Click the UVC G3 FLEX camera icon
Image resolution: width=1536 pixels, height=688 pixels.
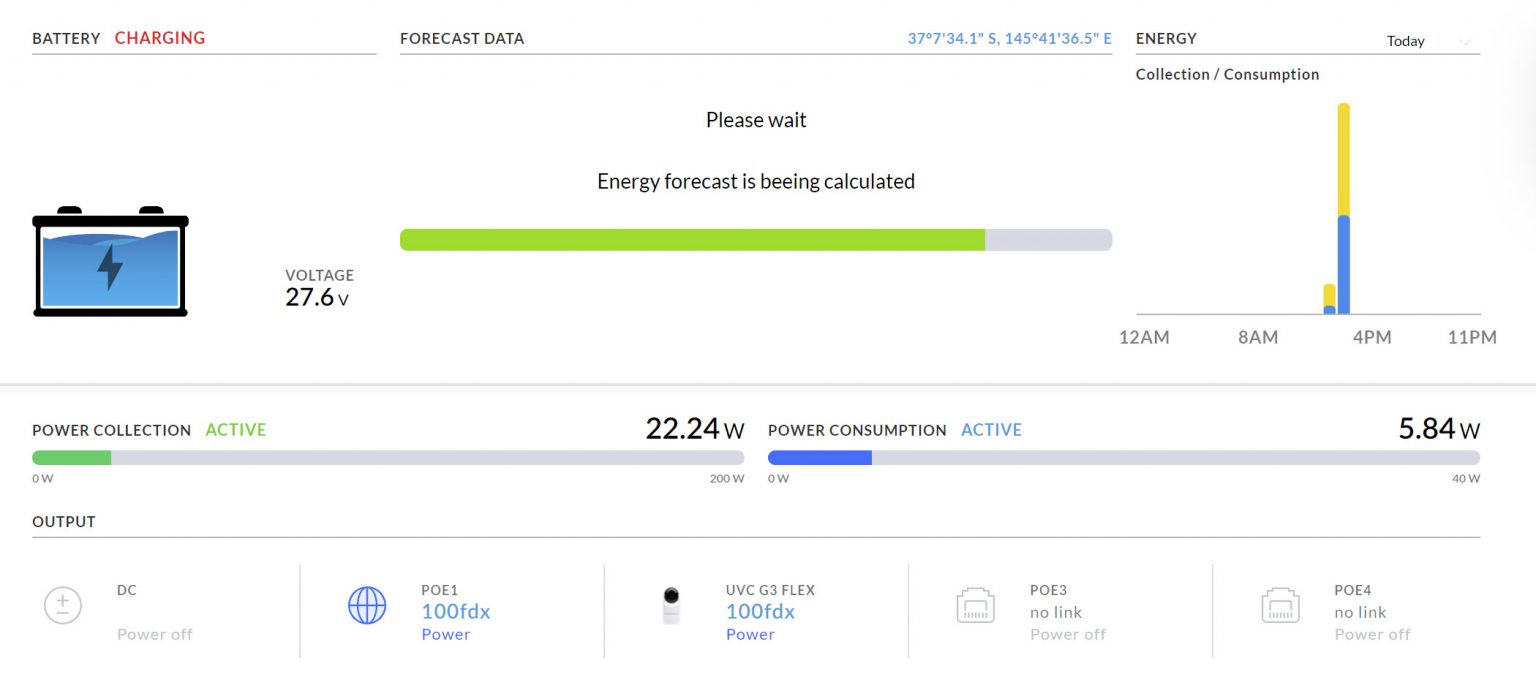672,605
